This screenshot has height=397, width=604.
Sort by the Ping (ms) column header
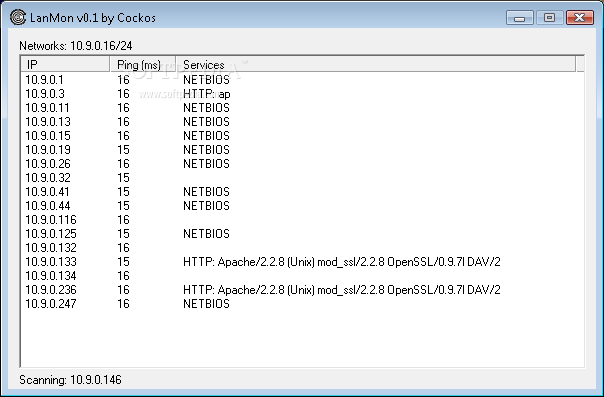coord(143,64)
